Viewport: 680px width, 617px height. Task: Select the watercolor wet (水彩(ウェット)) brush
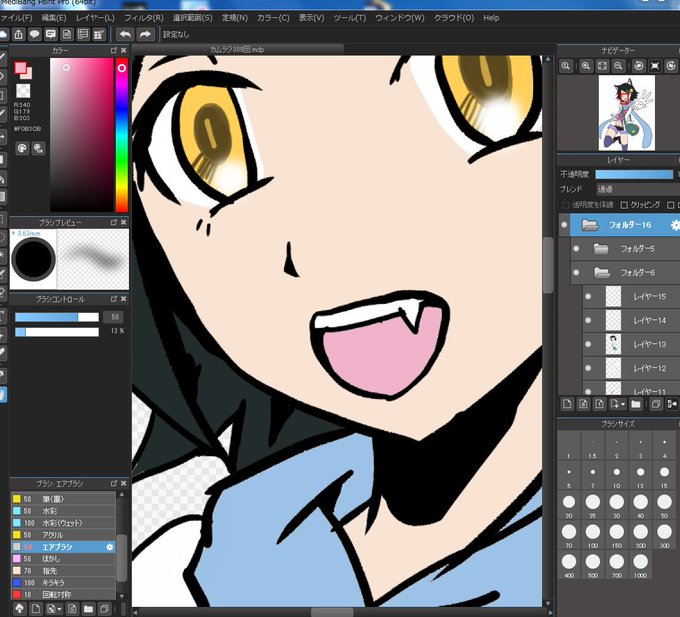click(63, 523)
